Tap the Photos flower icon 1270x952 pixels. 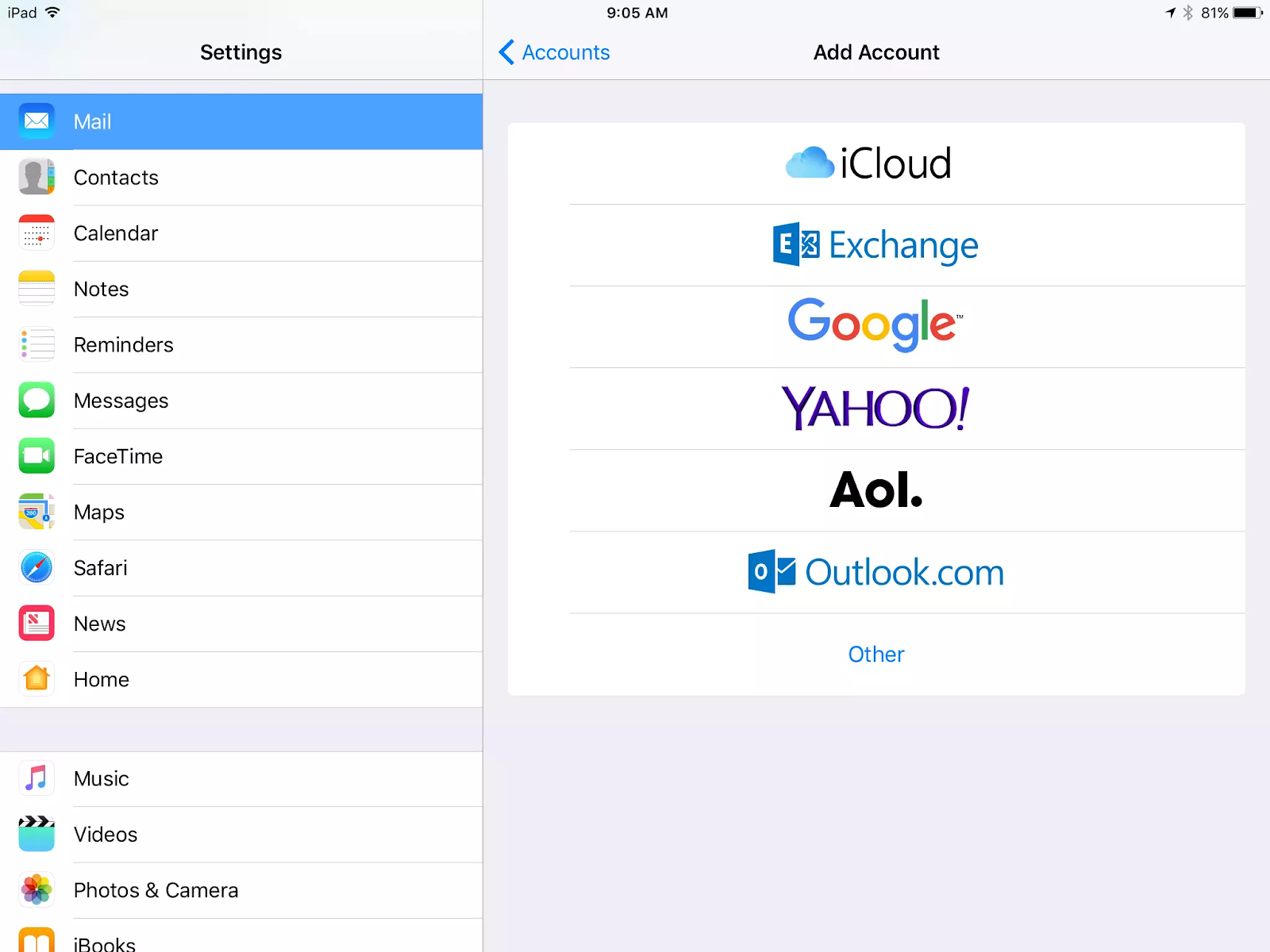tap(37, 890)
